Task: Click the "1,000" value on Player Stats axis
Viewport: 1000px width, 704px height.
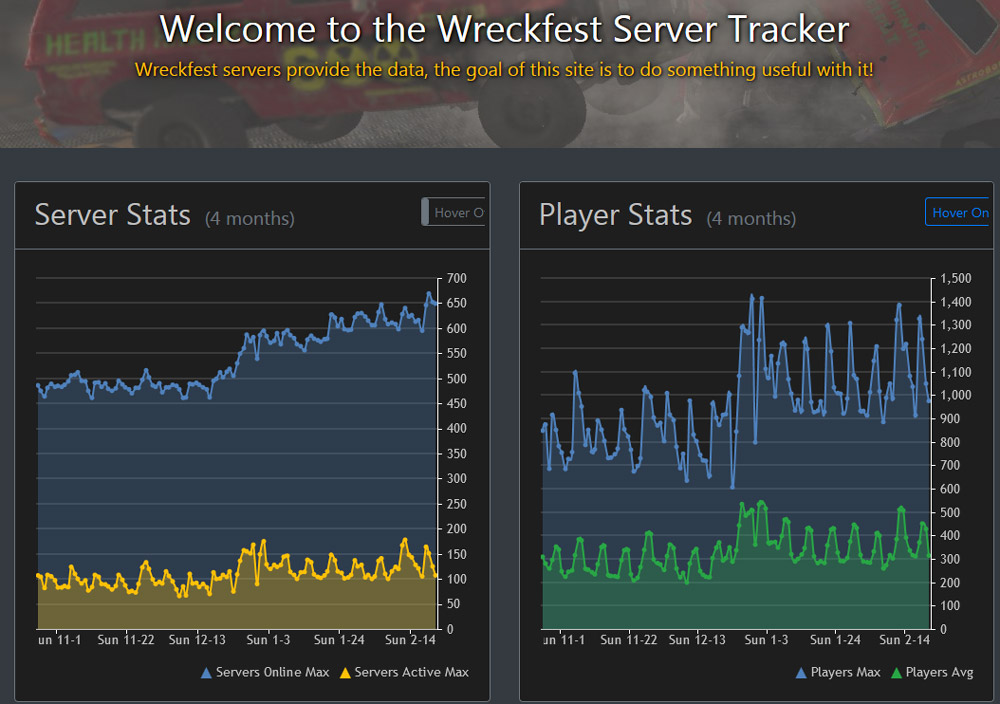Action: click(956, 395)
